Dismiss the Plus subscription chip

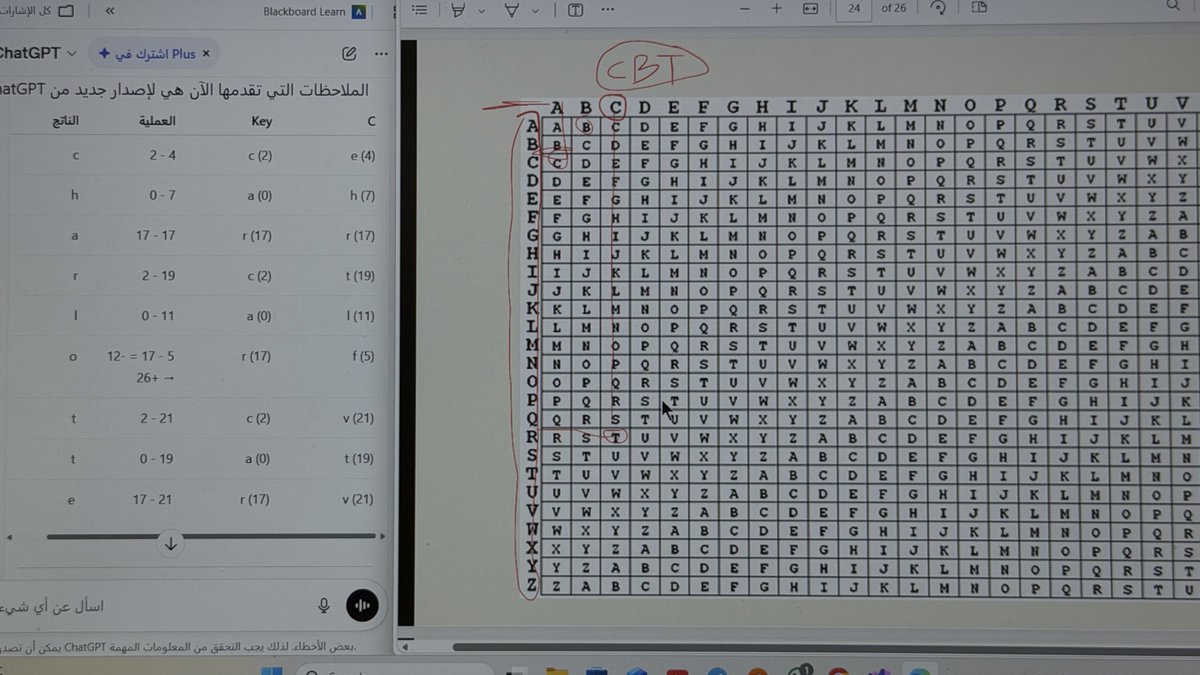(206, 53)
